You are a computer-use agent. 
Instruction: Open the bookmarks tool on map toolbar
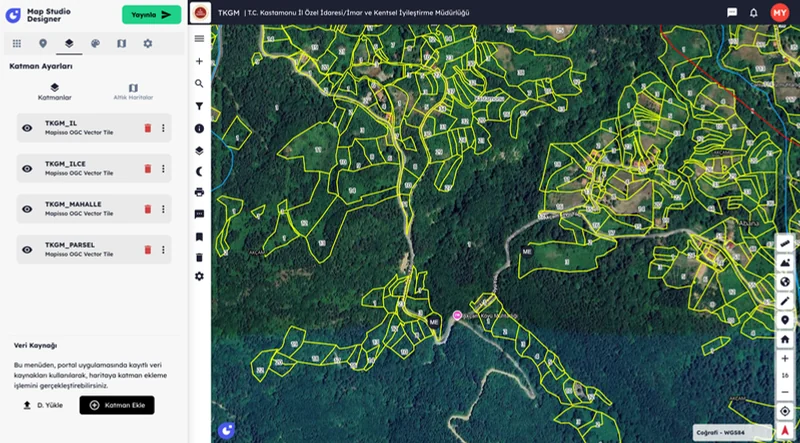[199, 237]
